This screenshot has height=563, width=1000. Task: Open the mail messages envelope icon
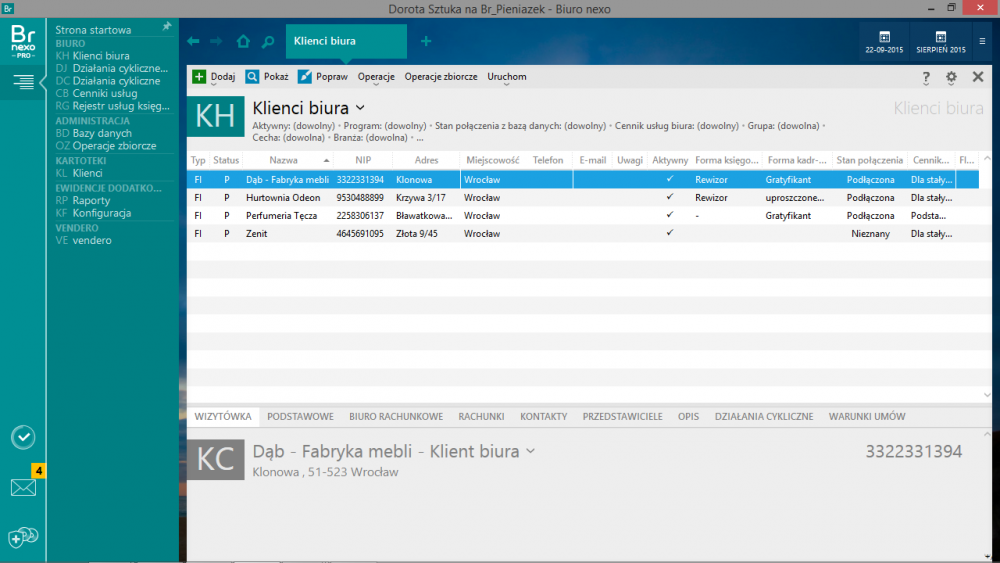pos(23,487)
